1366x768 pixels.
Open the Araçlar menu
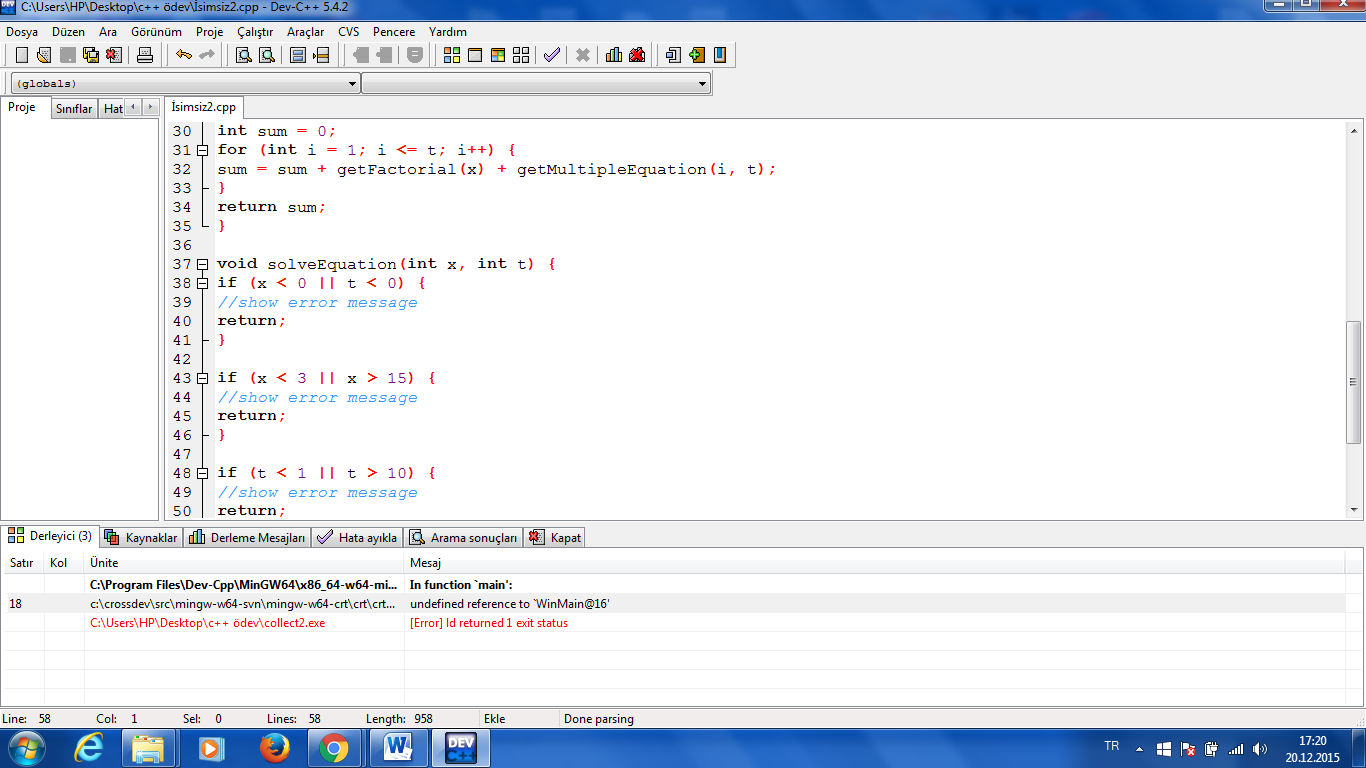tap(305, 32)
